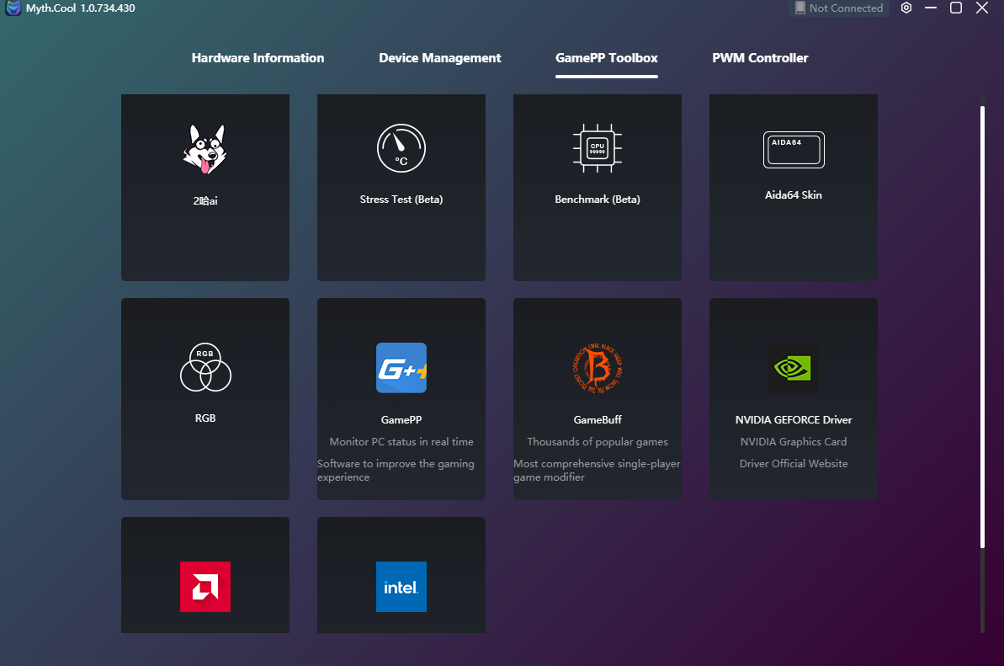
Task: Open the red AMD logo tile
Action: [x=205, y=587]
